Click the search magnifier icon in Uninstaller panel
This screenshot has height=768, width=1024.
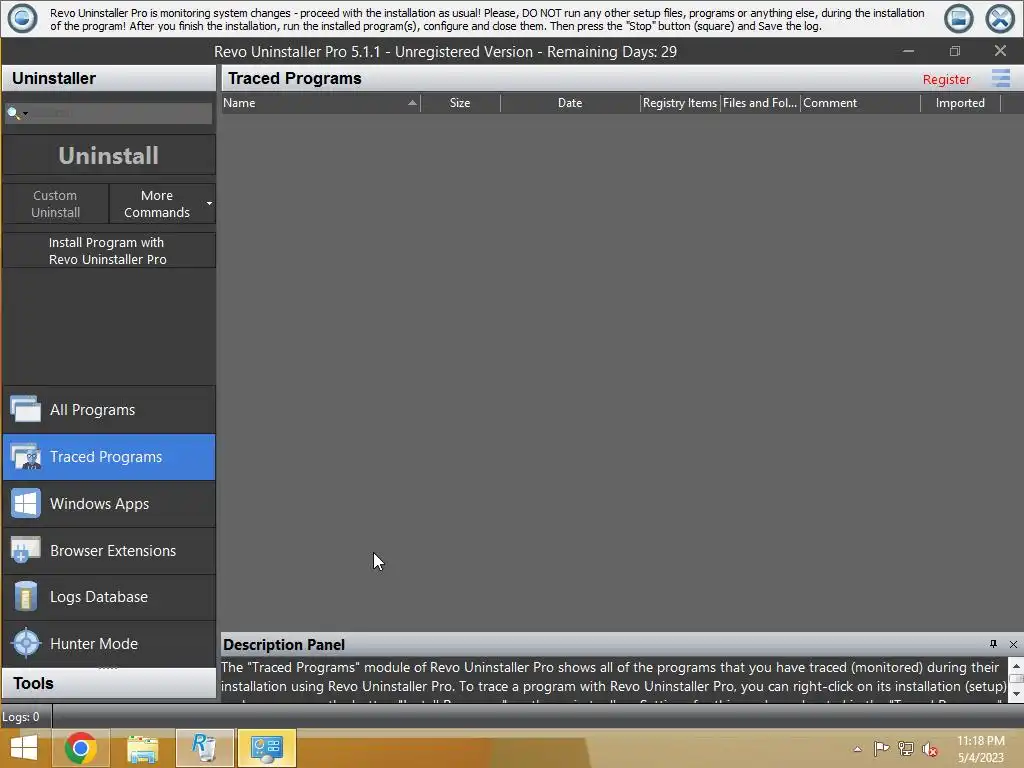tap(12, 113)
